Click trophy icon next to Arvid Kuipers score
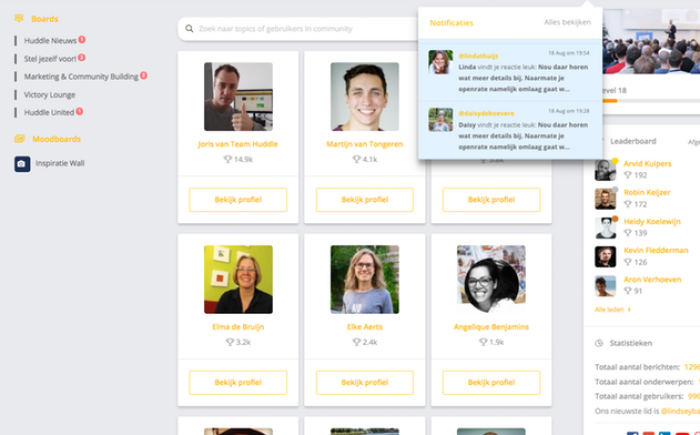Viewport: 700px width, 435px height. 628,175
